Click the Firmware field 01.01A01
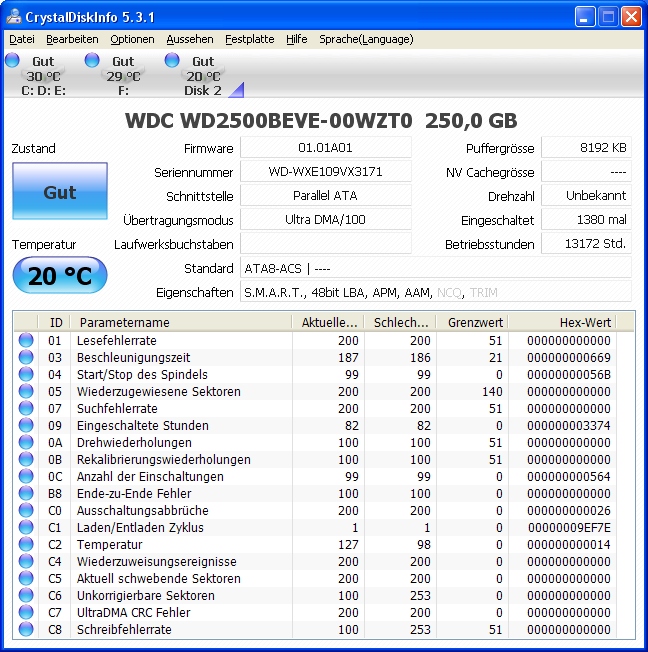 (326, 148)
